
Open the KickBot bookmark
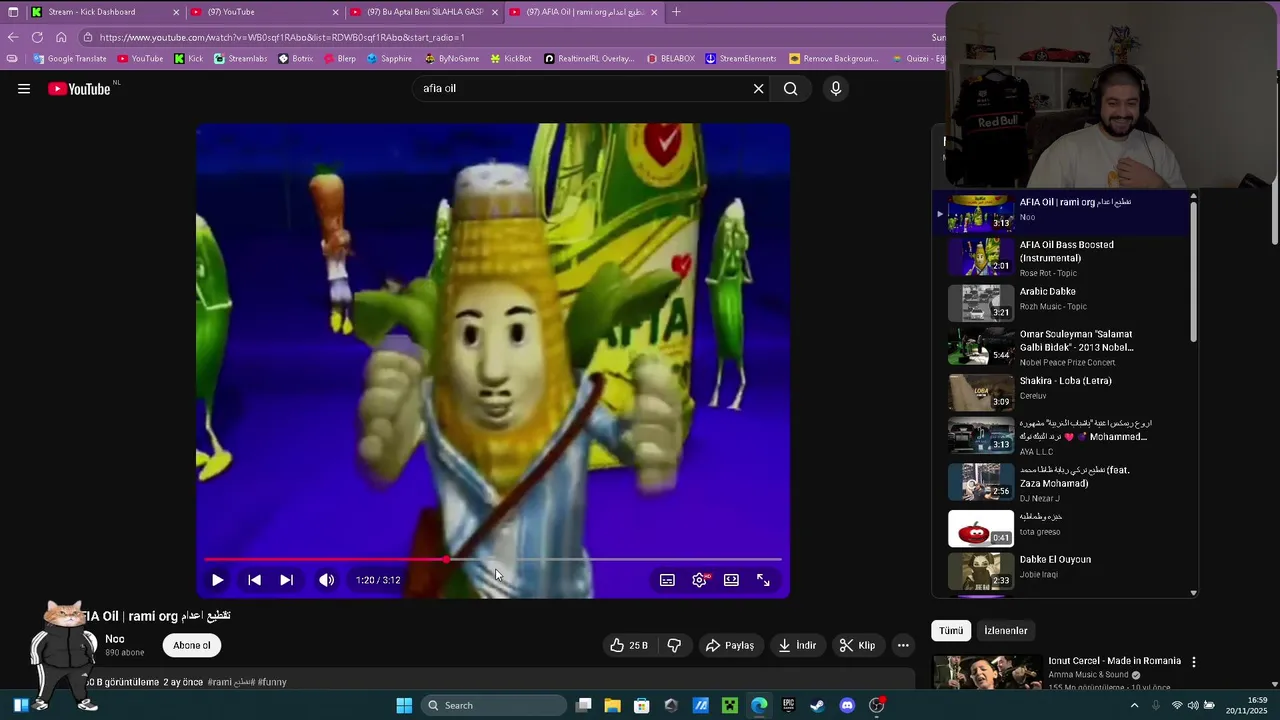(x=510, y=59)
